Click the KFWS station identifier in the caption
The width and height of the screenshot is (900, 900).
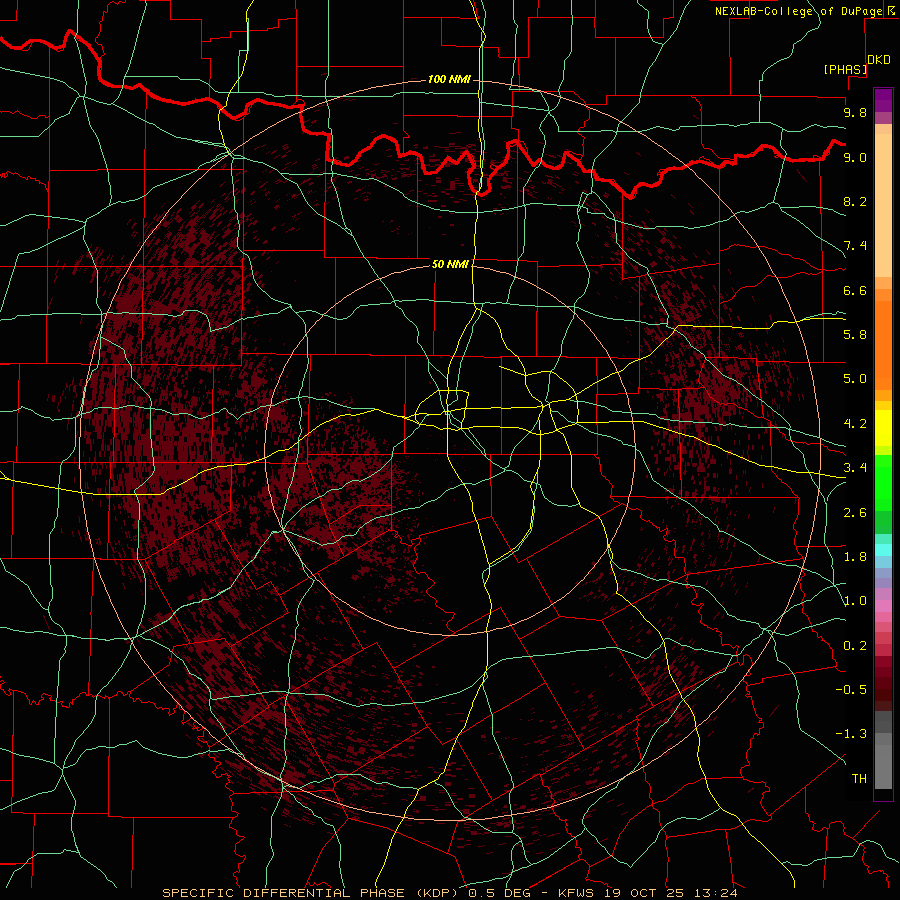coord(576,893)
